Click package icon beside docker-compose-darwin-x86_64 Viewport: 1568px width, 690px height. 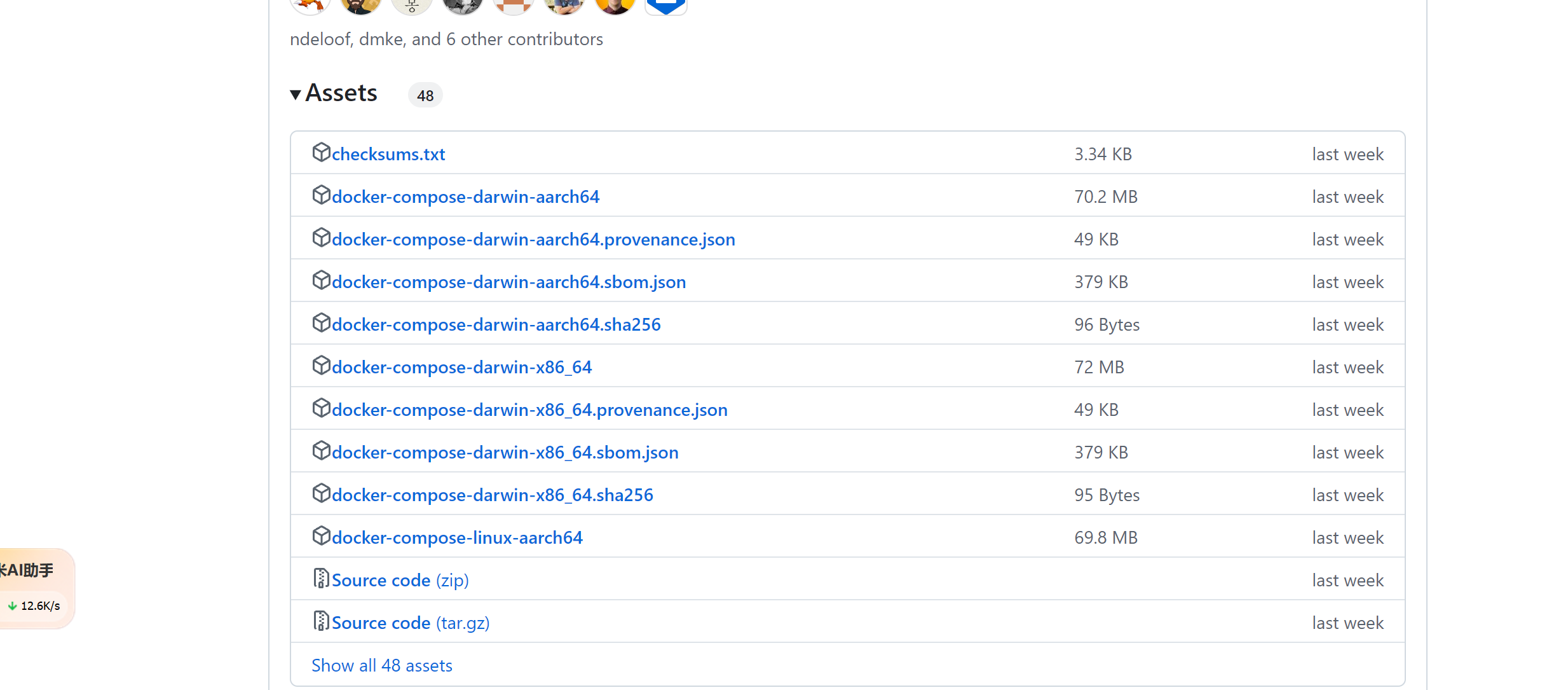tap(321, 366)
